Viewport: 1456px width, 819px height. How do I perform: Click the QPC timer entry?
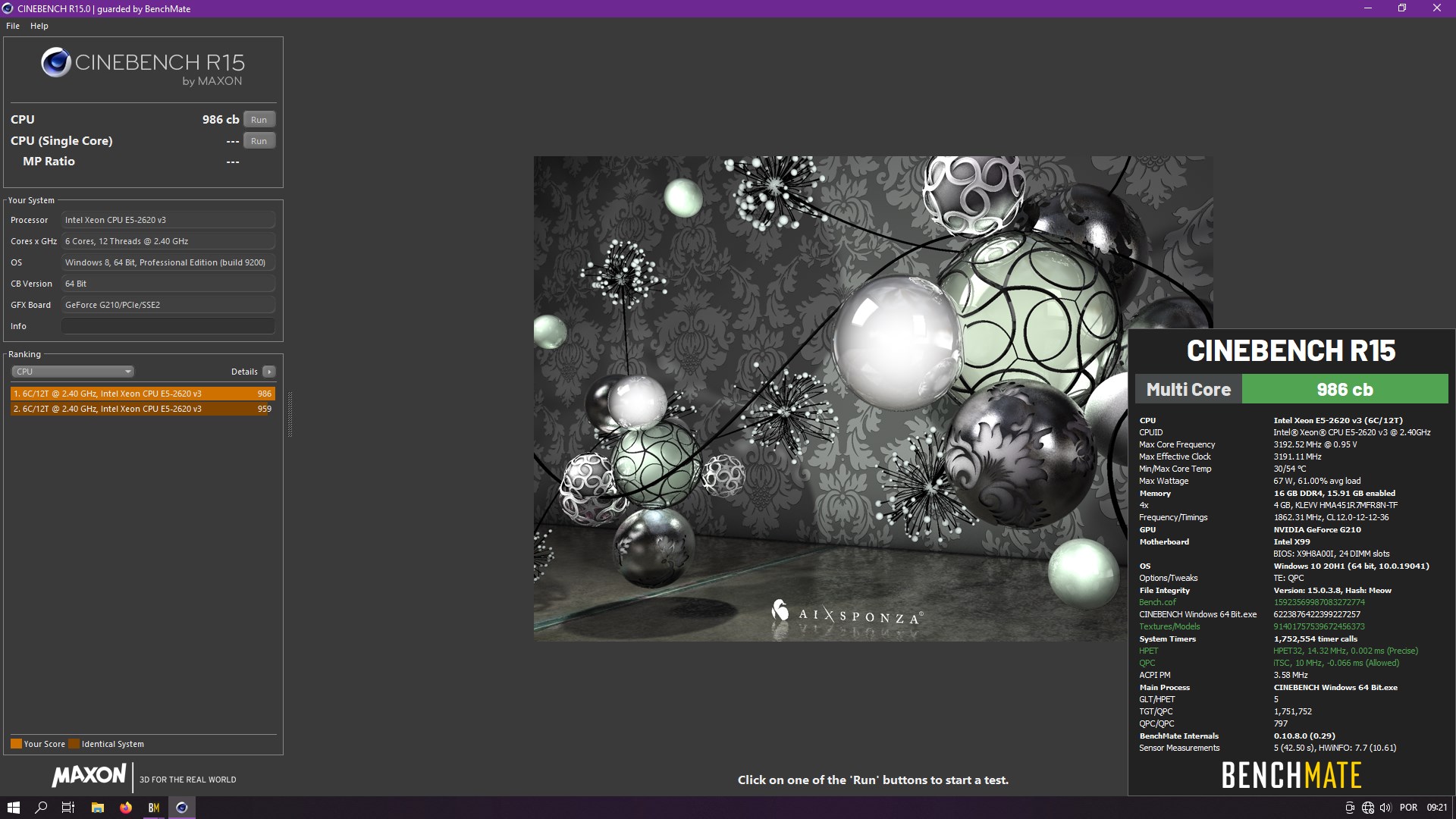pos(1147,663)
